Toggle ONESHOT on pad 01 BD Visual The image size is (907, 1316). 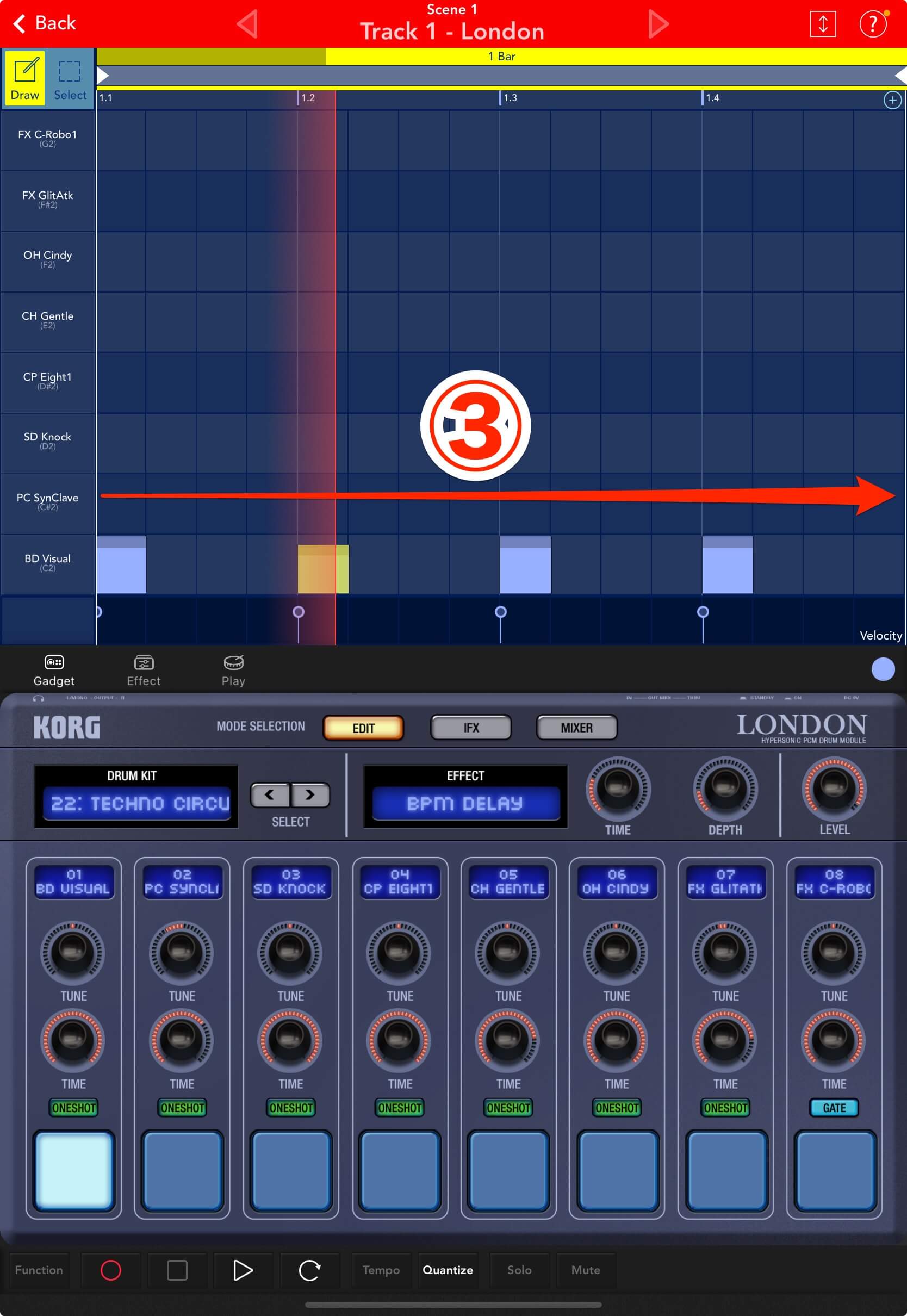73,1108
